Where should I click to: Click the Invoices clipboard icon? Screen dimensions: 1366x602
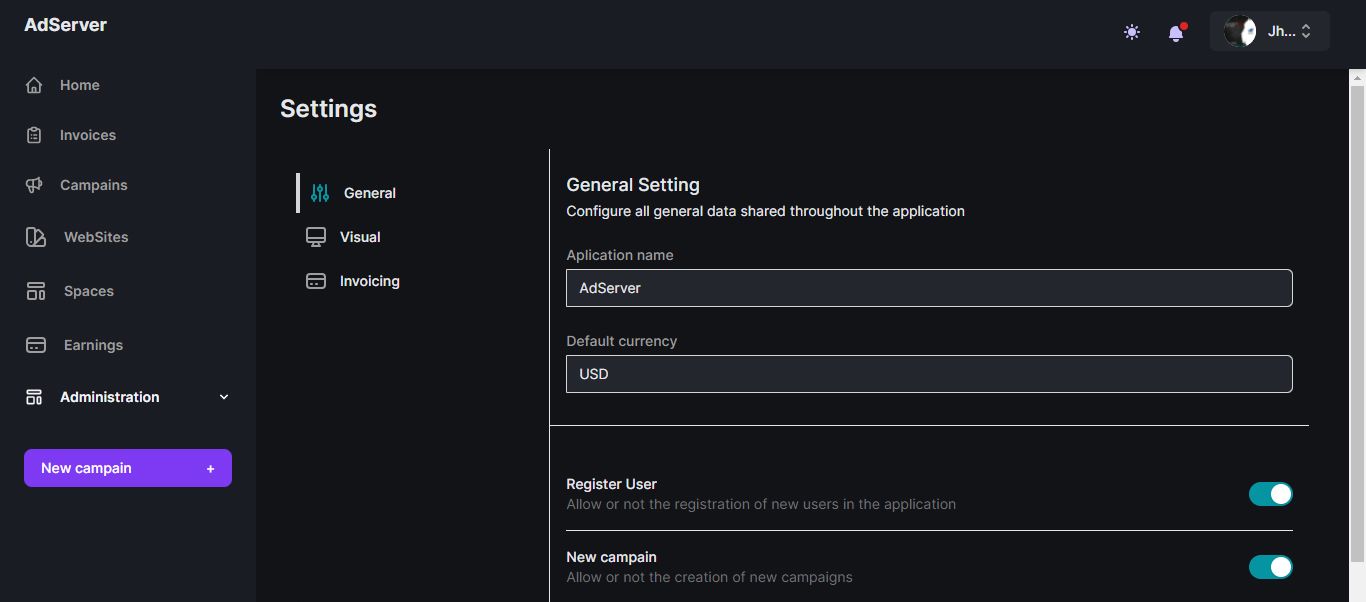pyautogui.click(x=34, y=135)
